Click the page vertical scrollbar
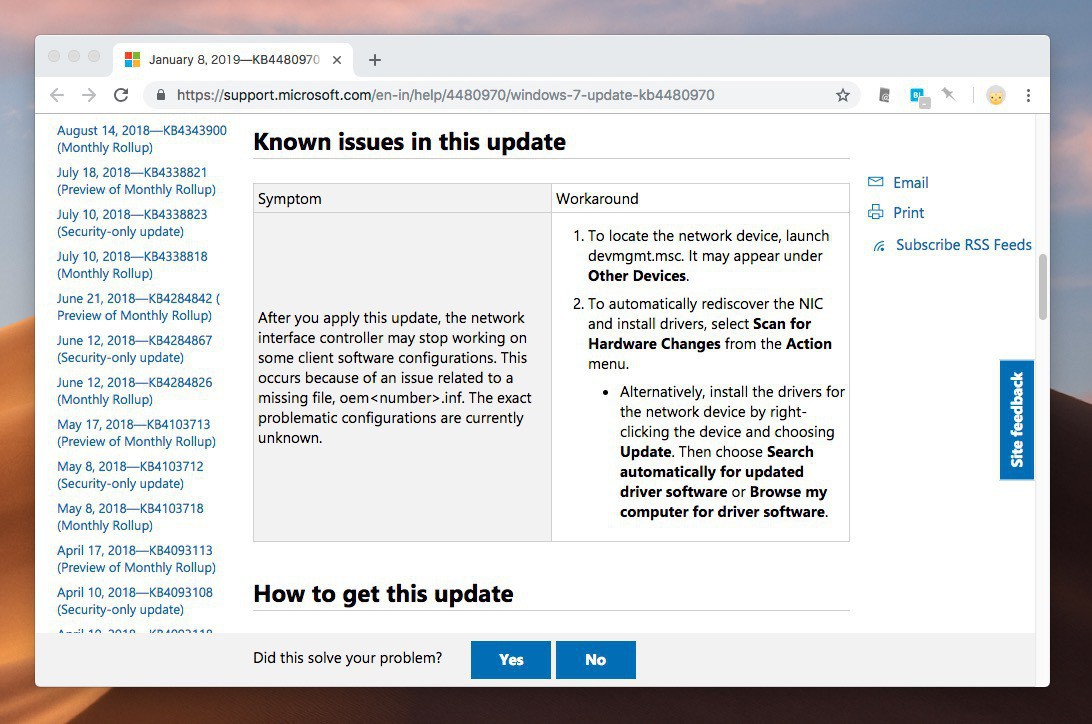 tap(1043, 287)
